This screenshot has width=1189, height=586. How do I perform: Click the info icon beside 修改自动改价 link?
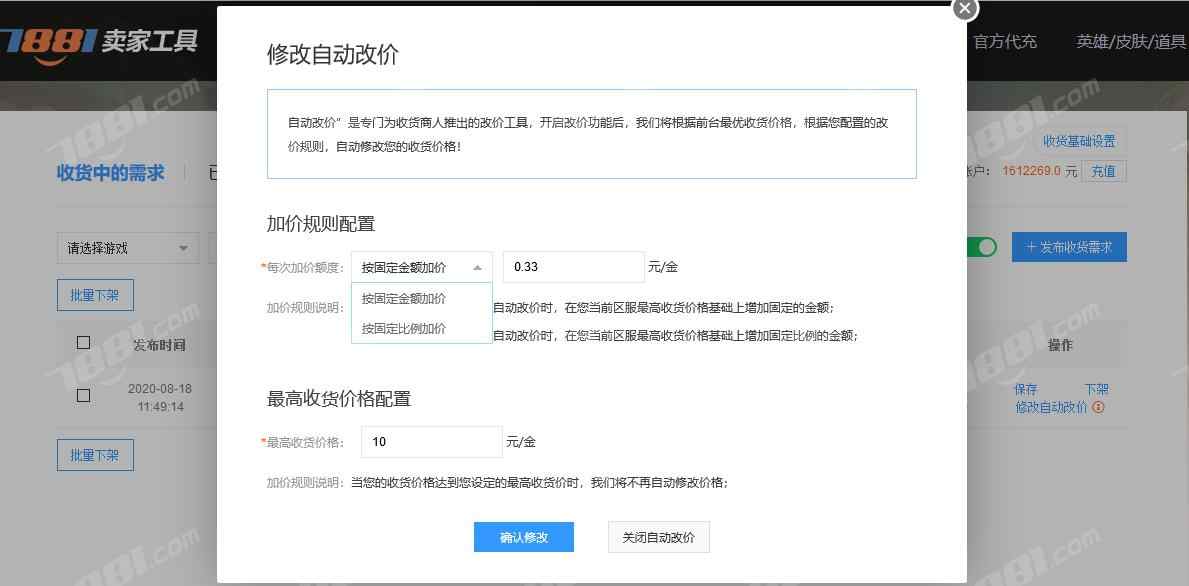pyautogui.click(x=1098, y=408)
